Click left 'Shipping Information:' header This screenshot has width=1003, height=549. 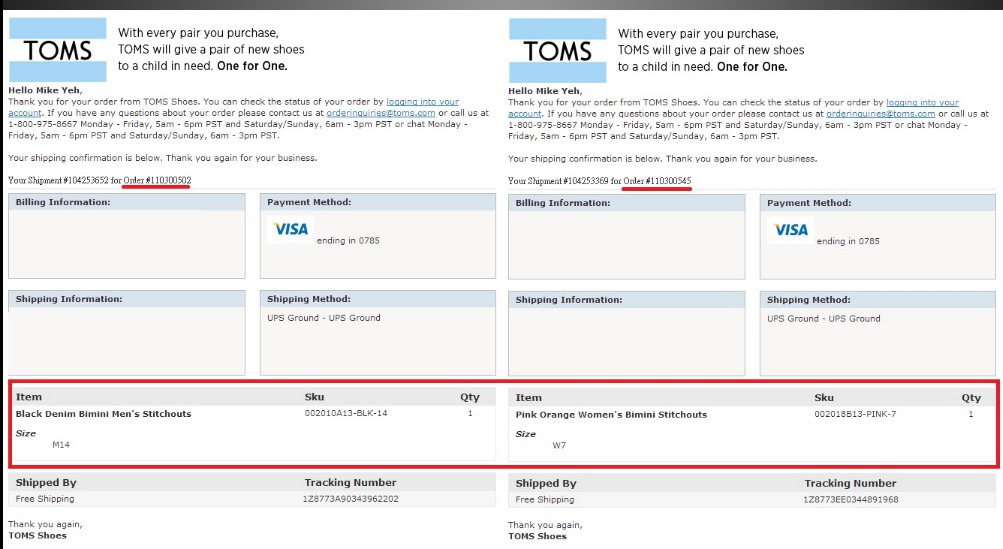point(68,299)
